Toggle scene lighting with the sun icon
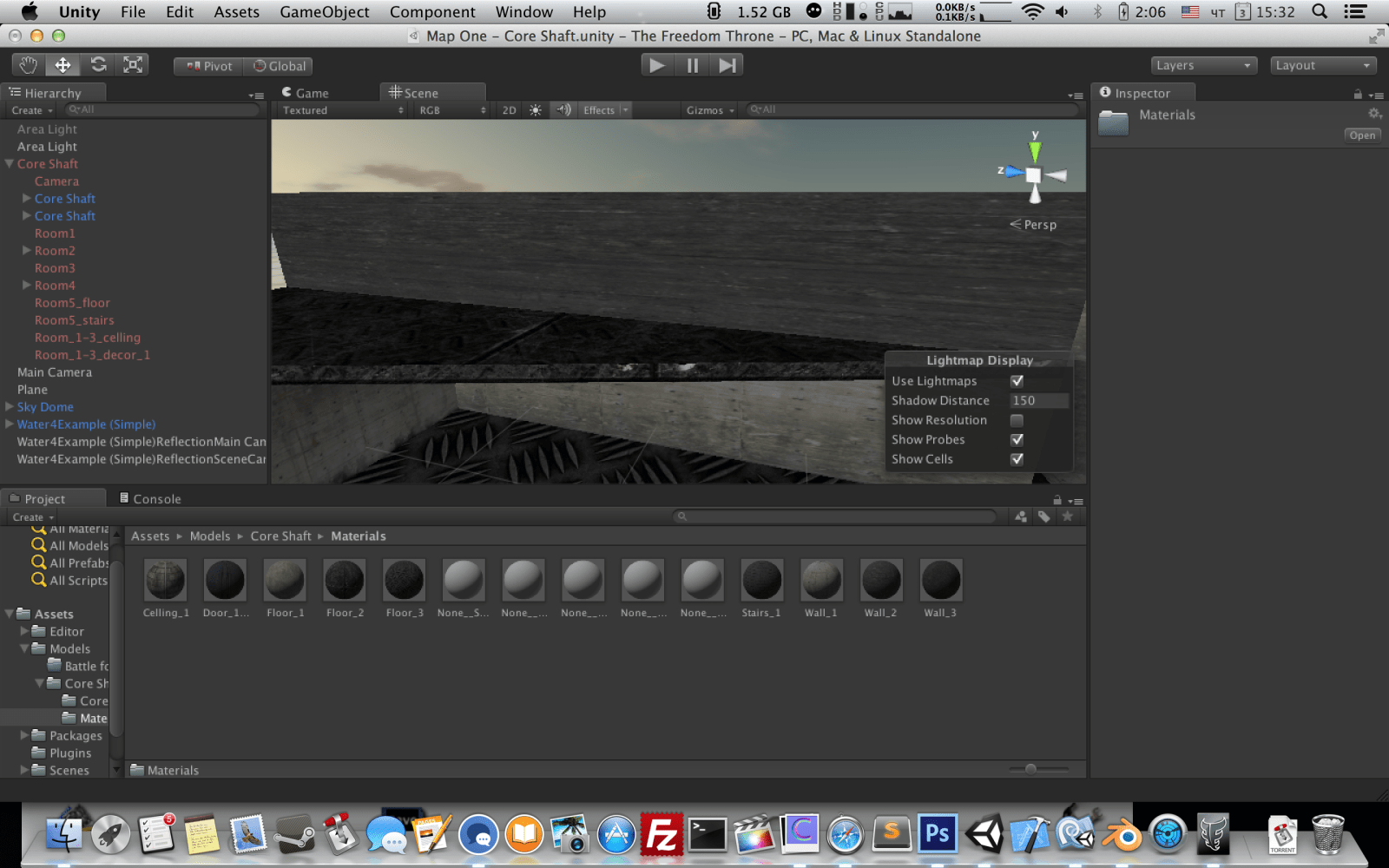This screenshot has height=868, width=1389. point(536,109)
